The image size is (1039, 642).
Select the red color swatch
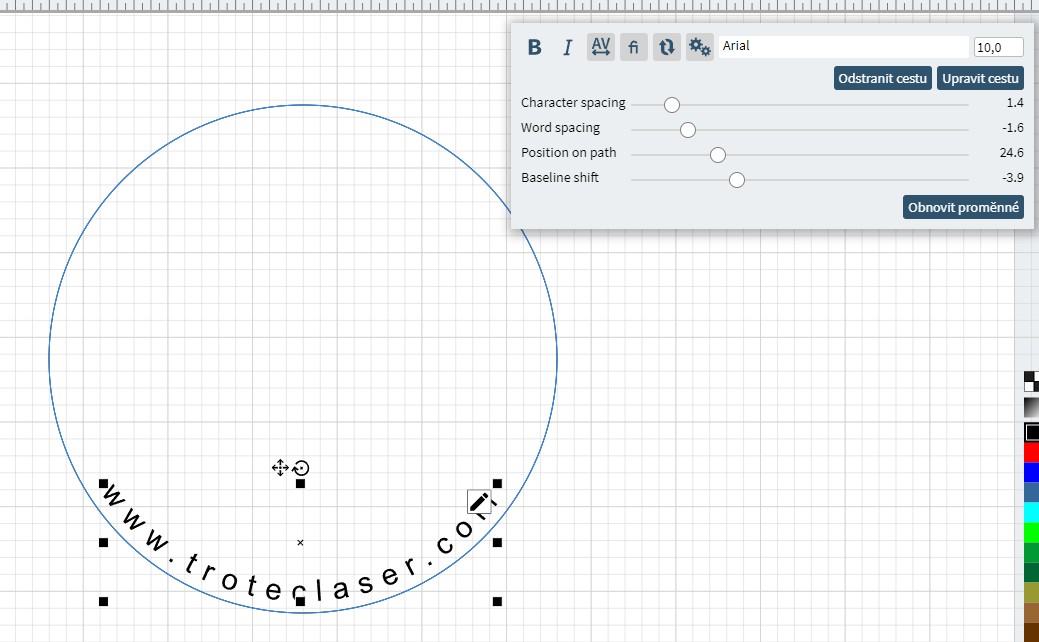(1031, 452)
